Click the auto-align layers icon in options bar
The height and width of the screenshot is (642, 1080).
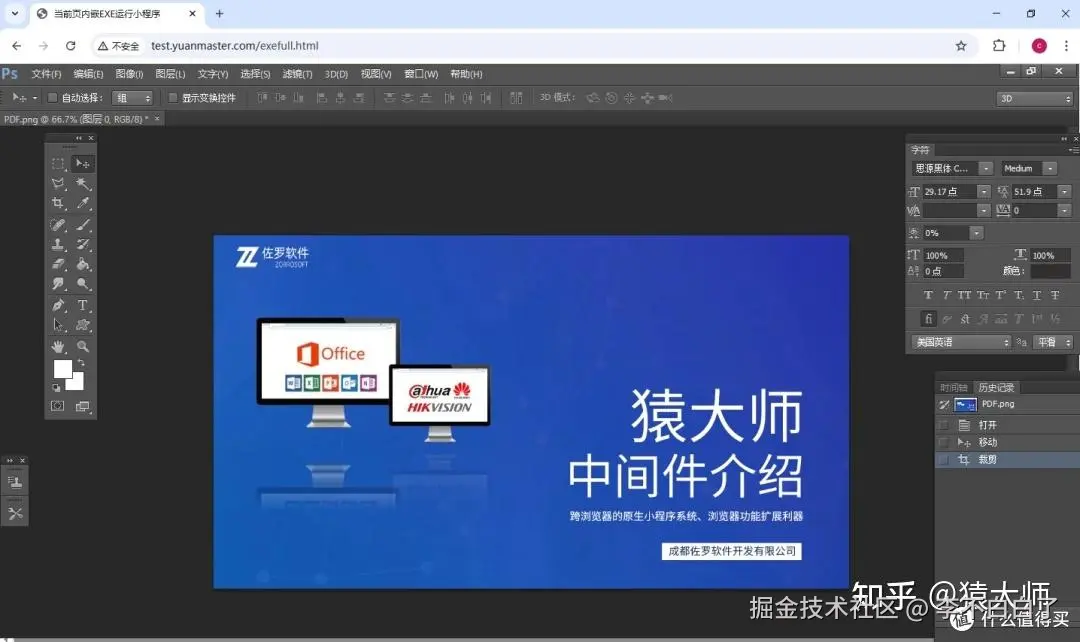tap(516, 98)
